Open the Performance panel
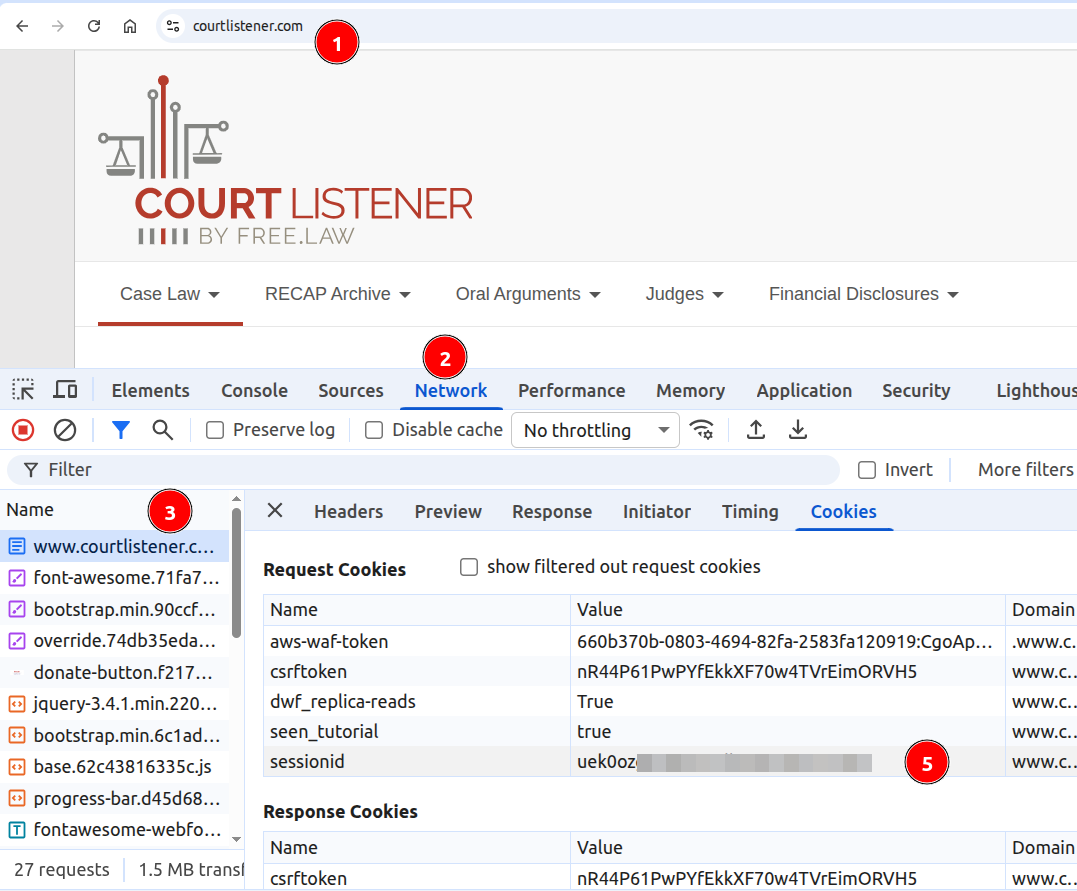Viewport: 1077px width, 891px height. (x=571, y=390)
